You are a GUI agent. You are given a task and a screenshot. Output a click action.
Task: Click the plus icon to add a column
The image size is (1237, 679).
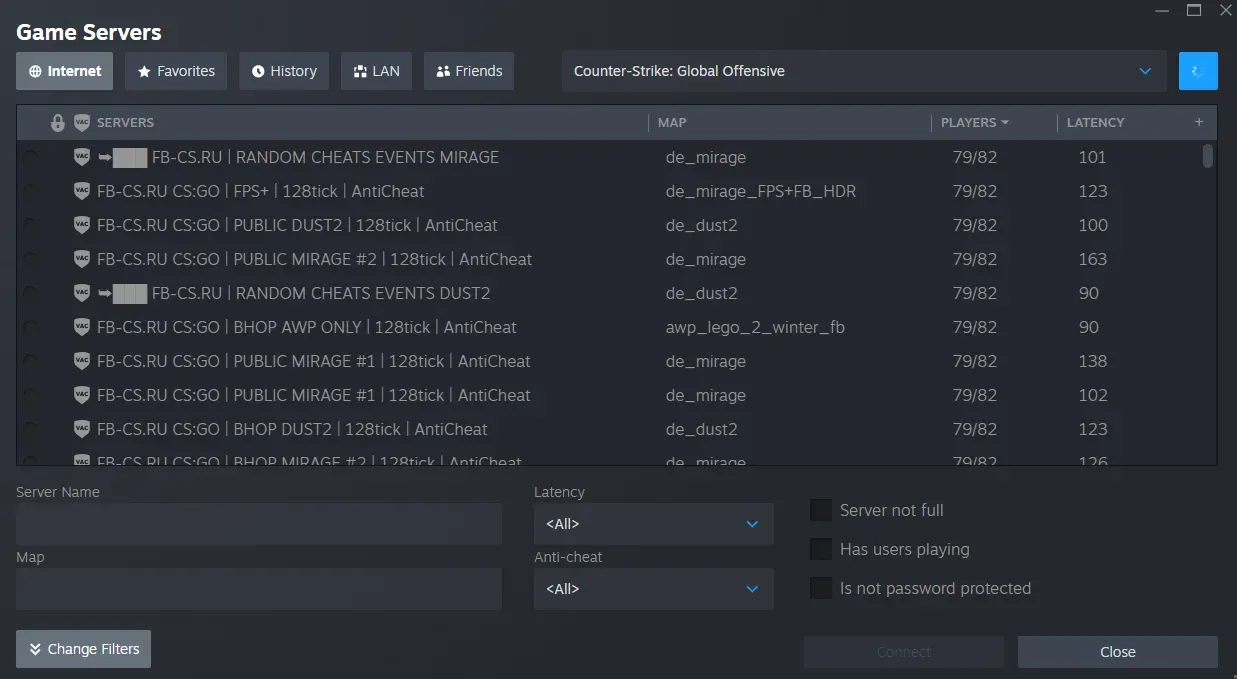[1199, 122]
